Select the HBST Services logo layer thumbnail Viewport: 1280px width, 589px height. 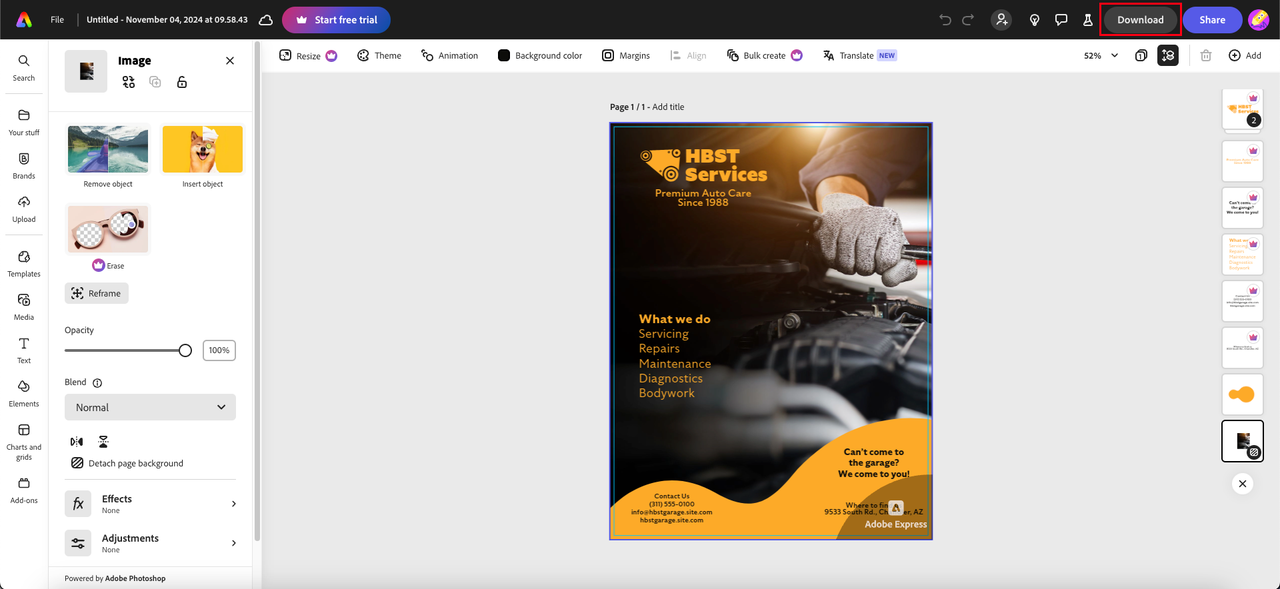(x=1242, y=109)
